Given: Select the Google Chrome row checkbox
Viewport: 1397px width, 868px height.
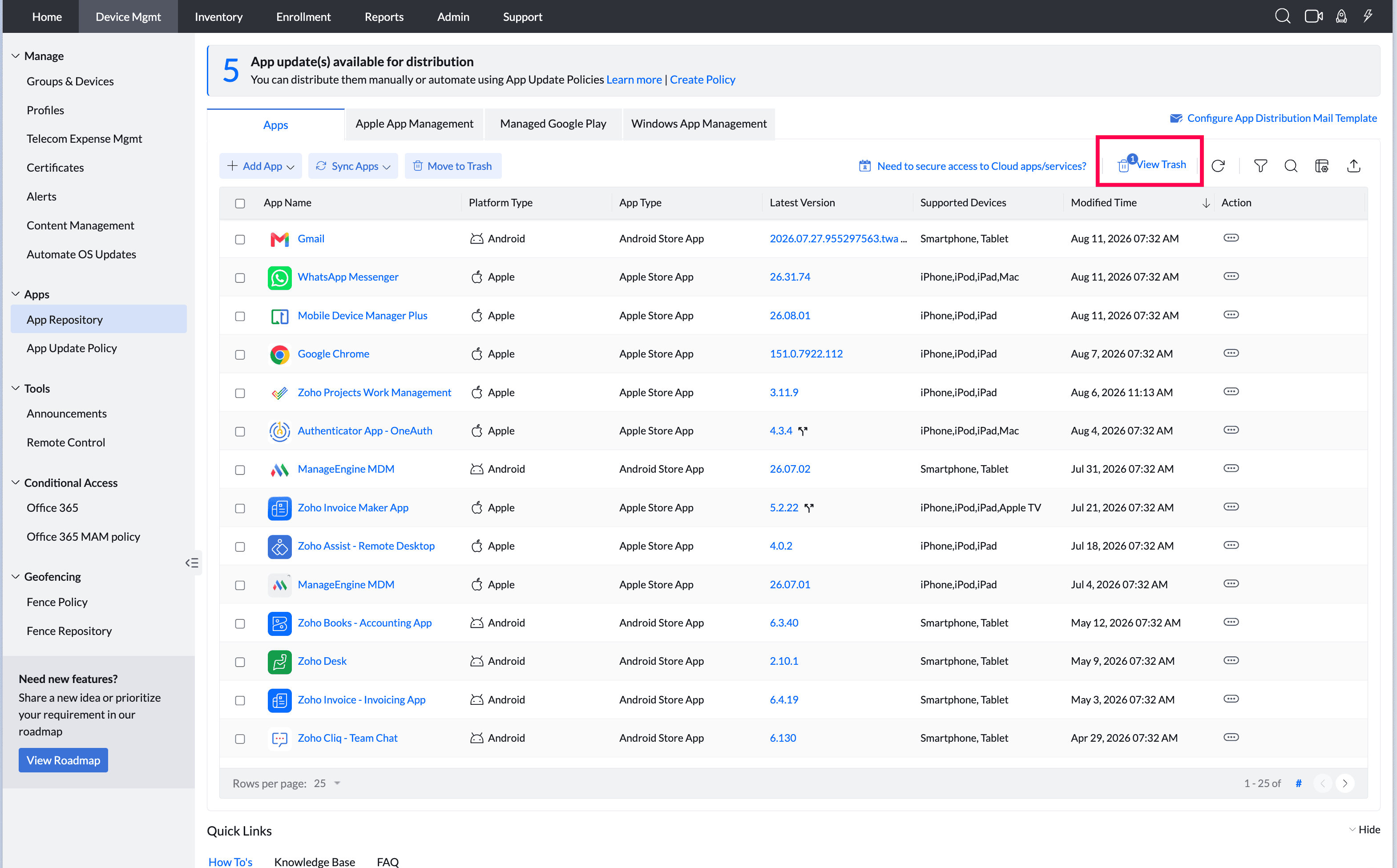Looking at the screenshot, I should pyautogui.click(x=240, y=355).
